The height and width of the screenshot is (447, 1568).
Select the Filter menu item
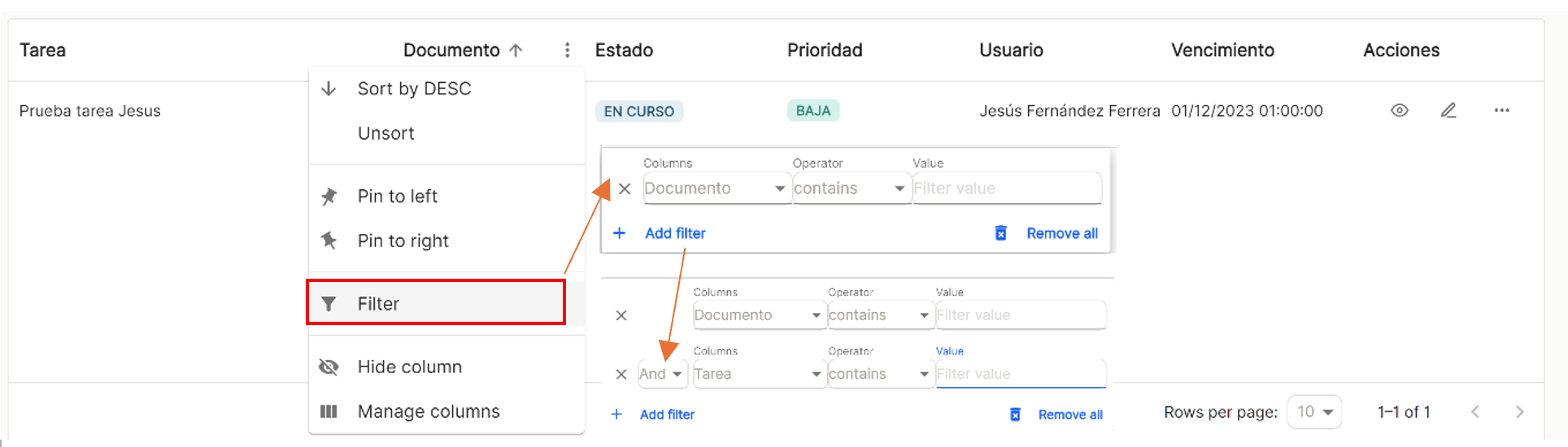pyautogui.click(x=436, y=303)
